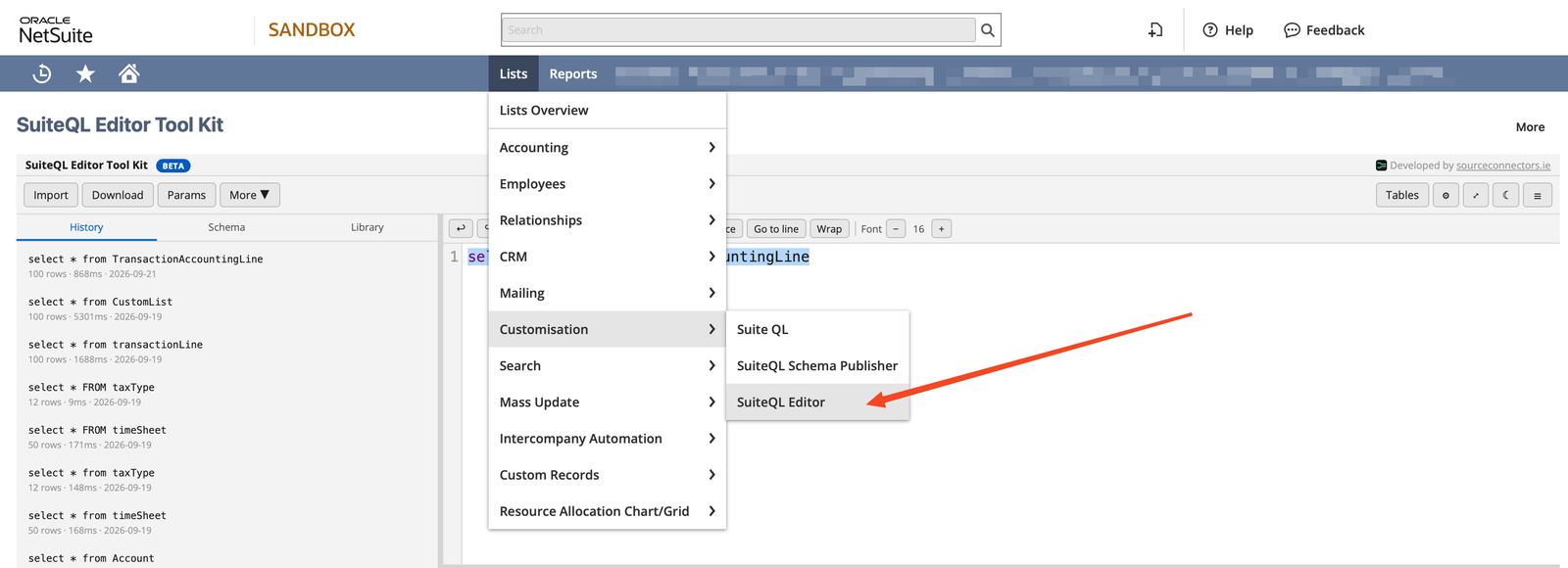Choose SuiteQL Editor from the submenu
1568x568 pixels.
tap(817, 402)
